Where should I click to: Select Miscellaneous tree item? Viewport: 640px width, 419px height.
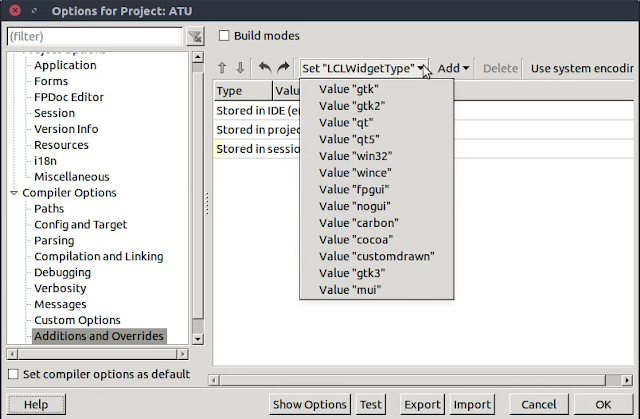(72, 177)
